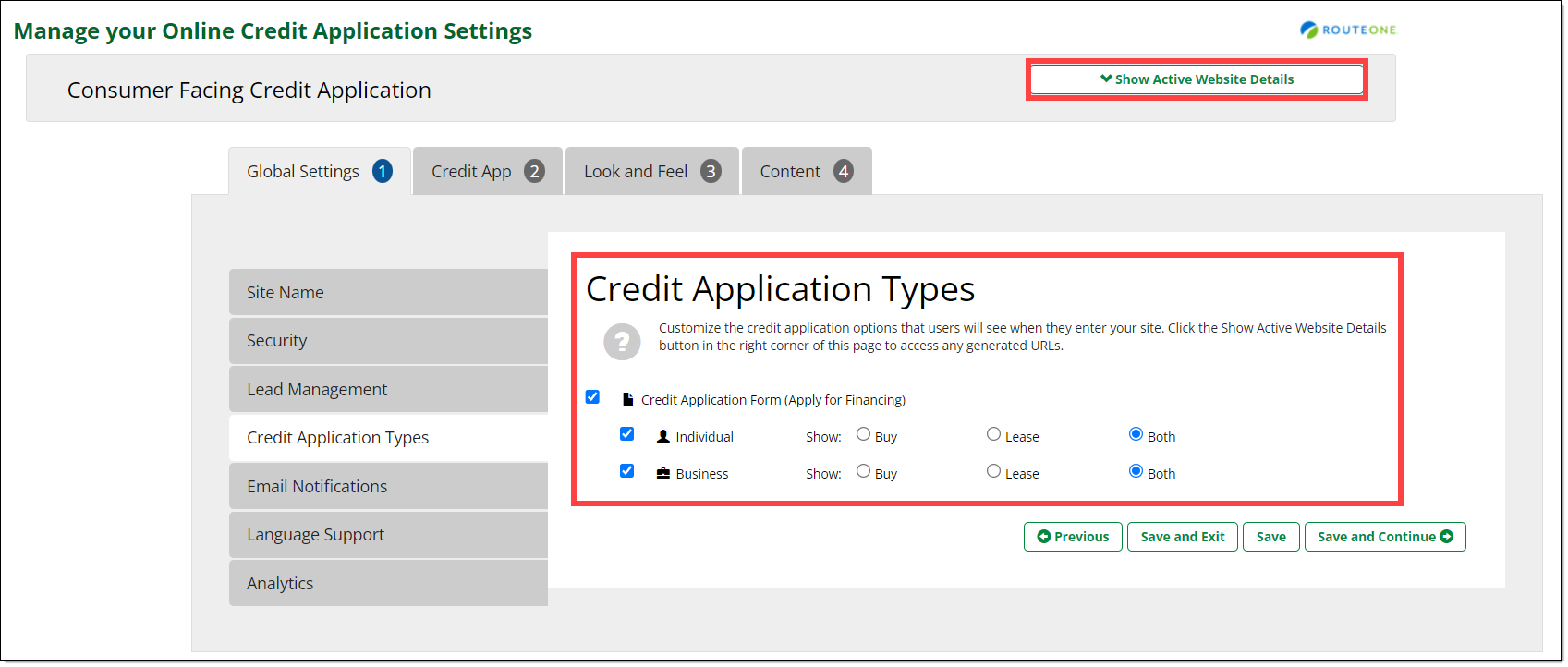Screen dimensions: 1568x667
Task: Expand Show Active Website Details
Action: coord(1197,79)
